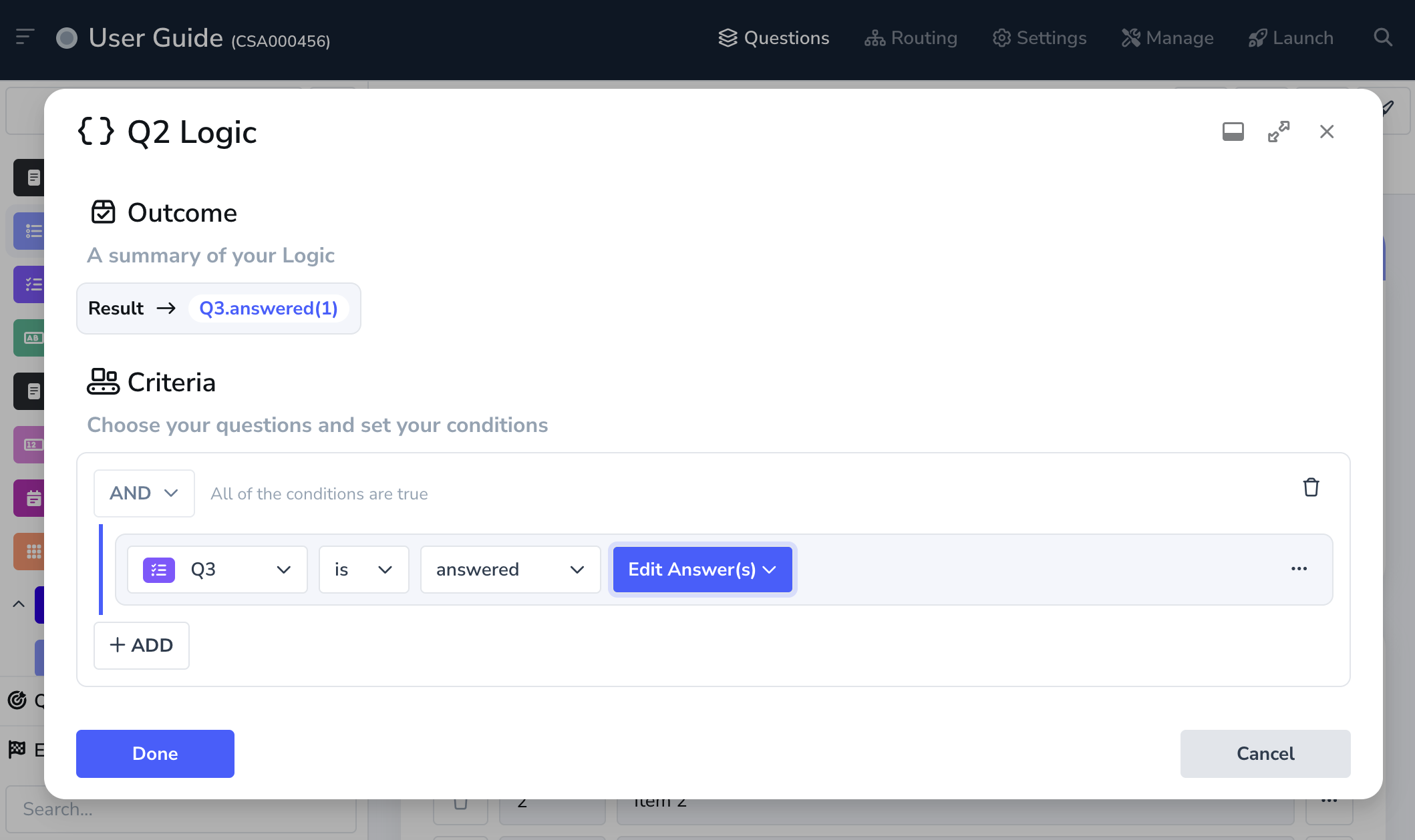Open the 'answered' condition dropdown
The image size is (1415, 840).
click(x=510, y=570)
